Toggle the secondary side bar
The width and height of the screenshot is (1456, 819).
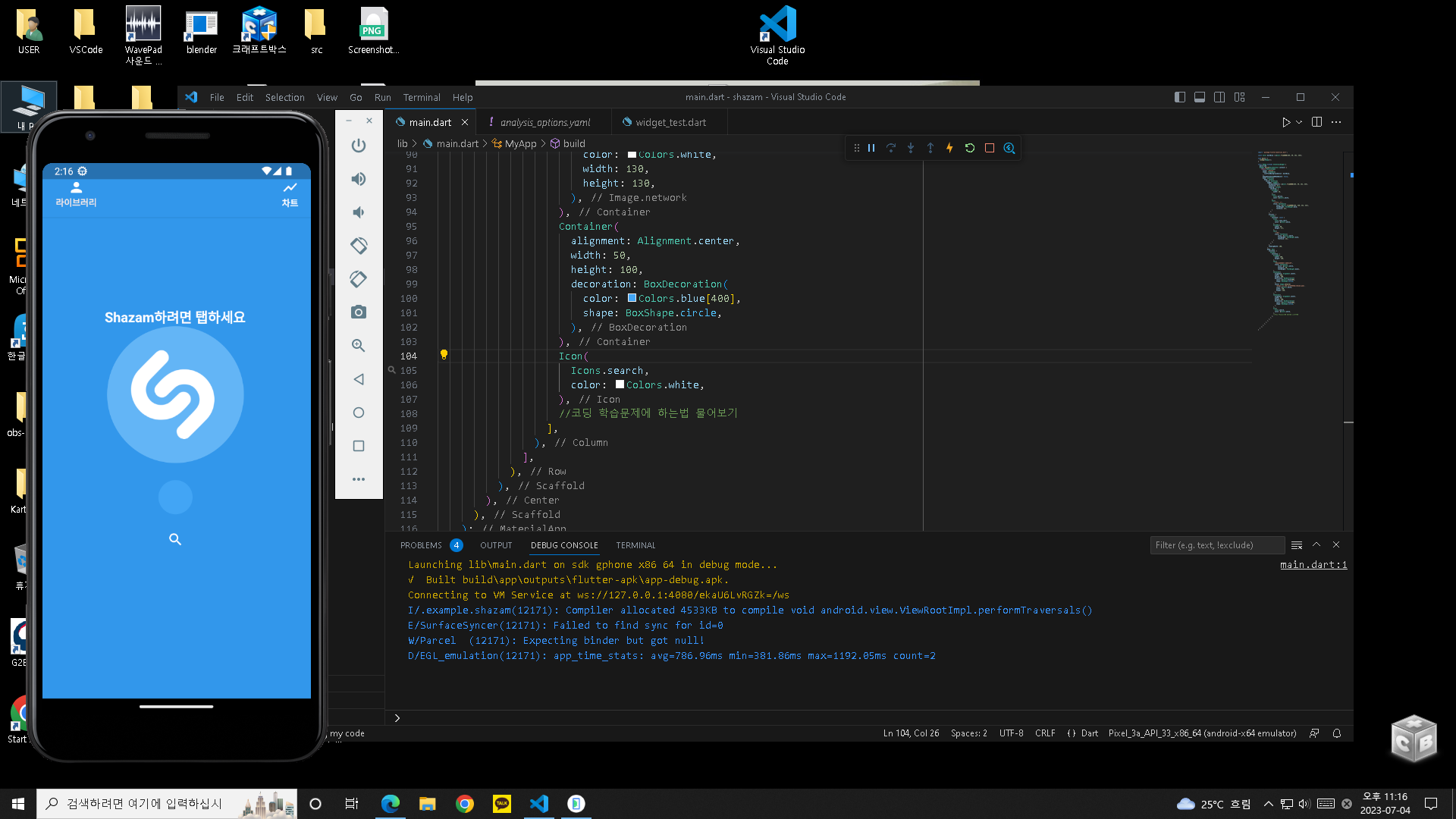1219,97
